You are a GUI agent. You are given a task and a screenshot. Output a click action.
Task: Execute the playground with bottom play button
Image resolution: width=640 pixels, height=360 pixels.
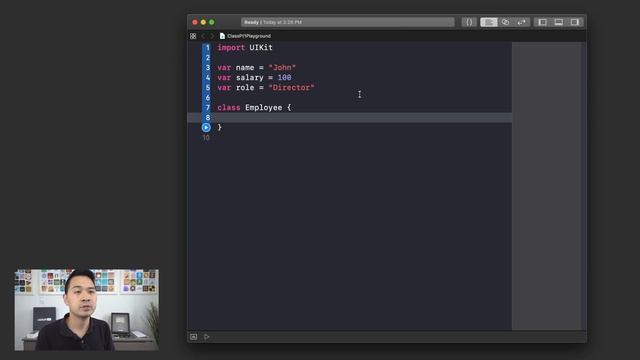[x=207, y=337]
